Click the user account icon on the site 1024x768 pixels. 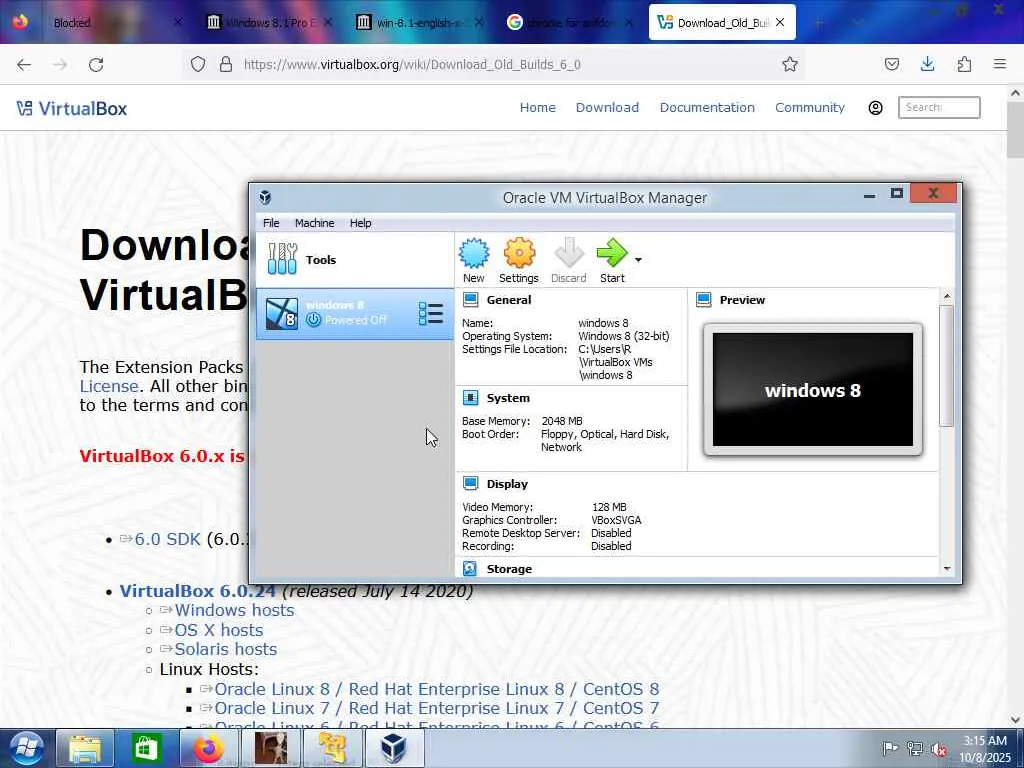(875, 108)
